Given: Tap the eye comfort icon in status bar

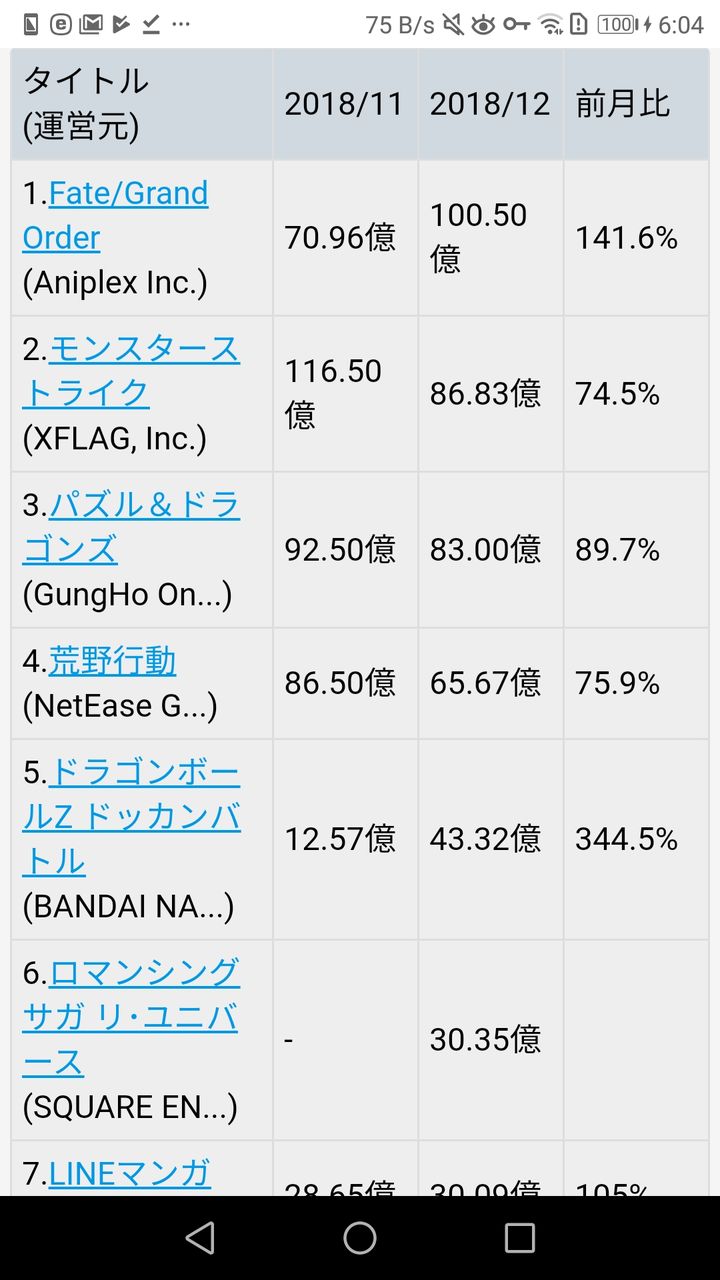Looking at the screenshot, I should 484,24.
